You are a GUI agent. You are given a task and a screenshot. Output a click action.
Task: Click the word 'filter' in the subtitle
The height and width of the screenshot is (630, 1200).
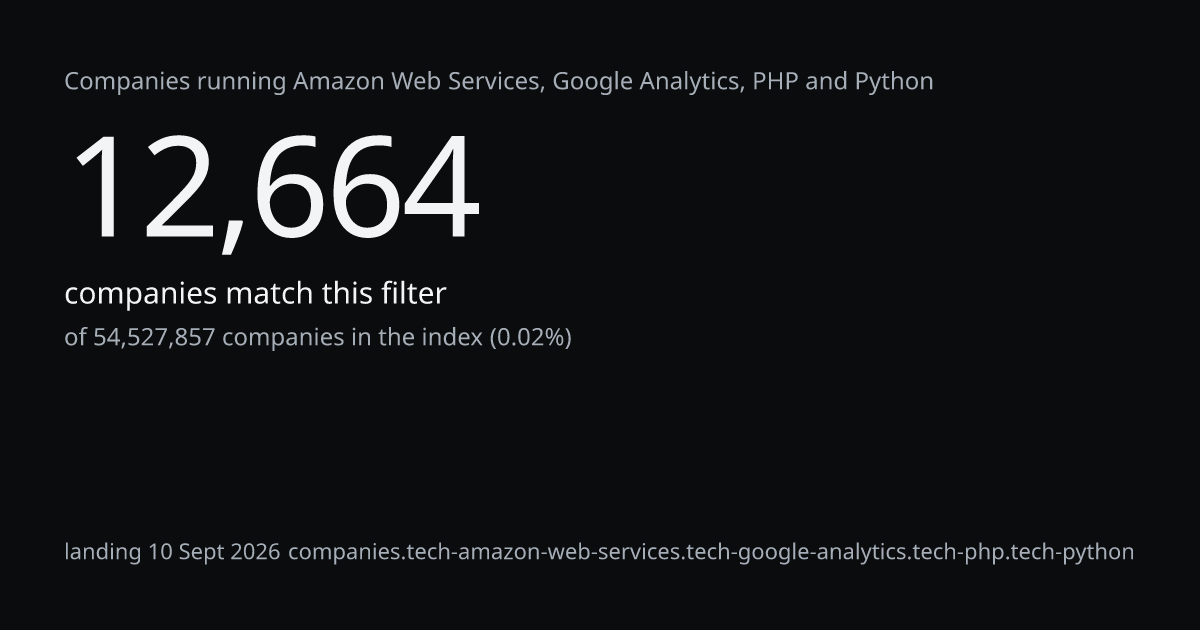[x=412, y=294]
